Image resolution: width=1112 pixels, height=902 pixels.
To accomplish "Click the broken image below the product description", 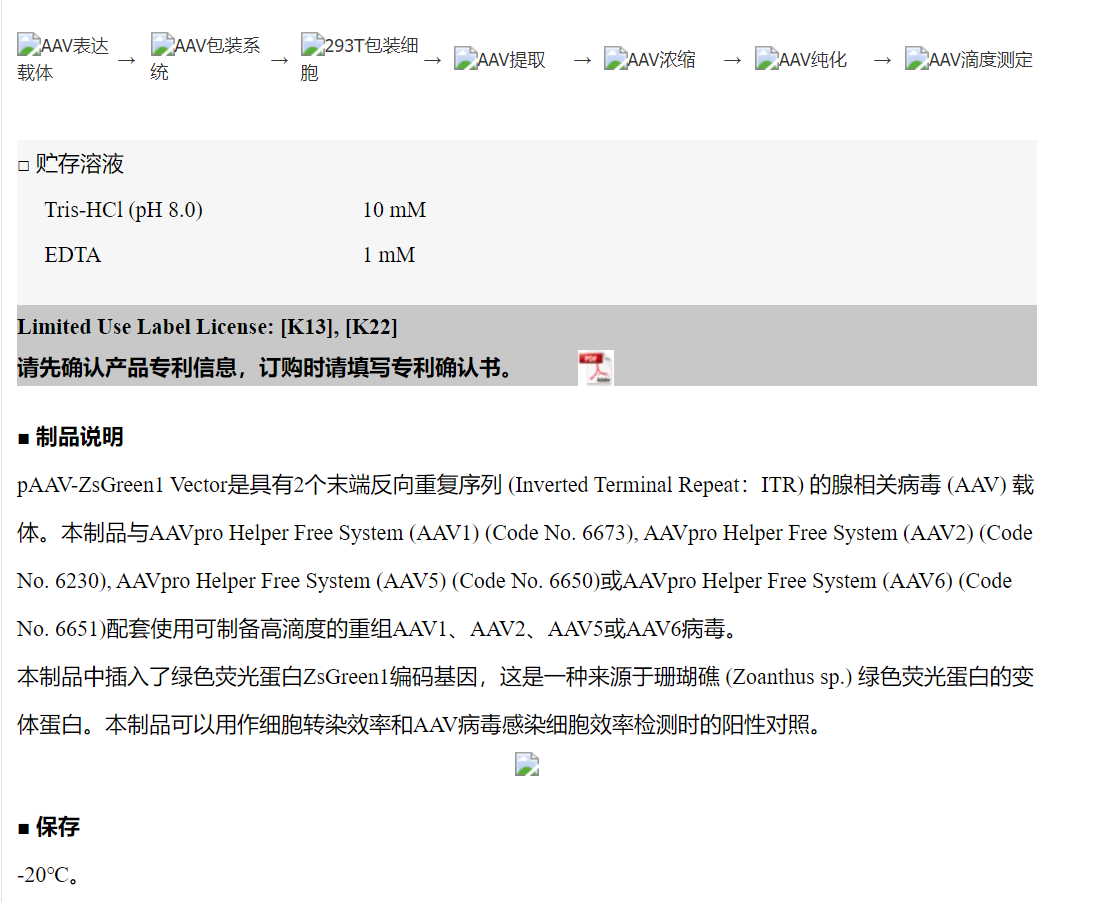I will point(527,765).
